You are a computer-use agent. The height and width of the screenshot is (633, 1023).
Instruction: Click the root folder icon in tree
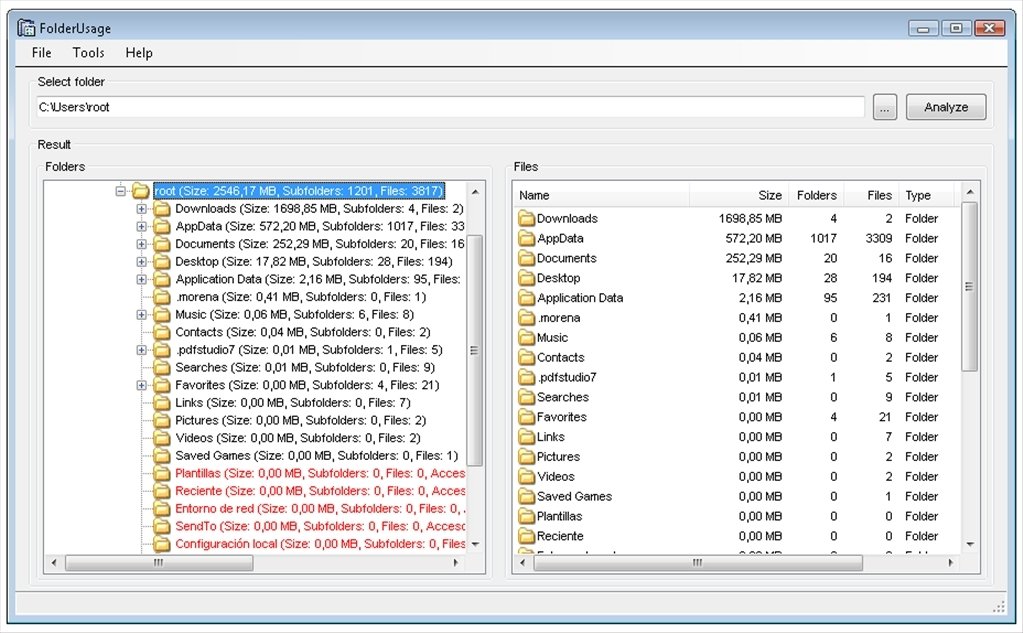click(141, 191)
